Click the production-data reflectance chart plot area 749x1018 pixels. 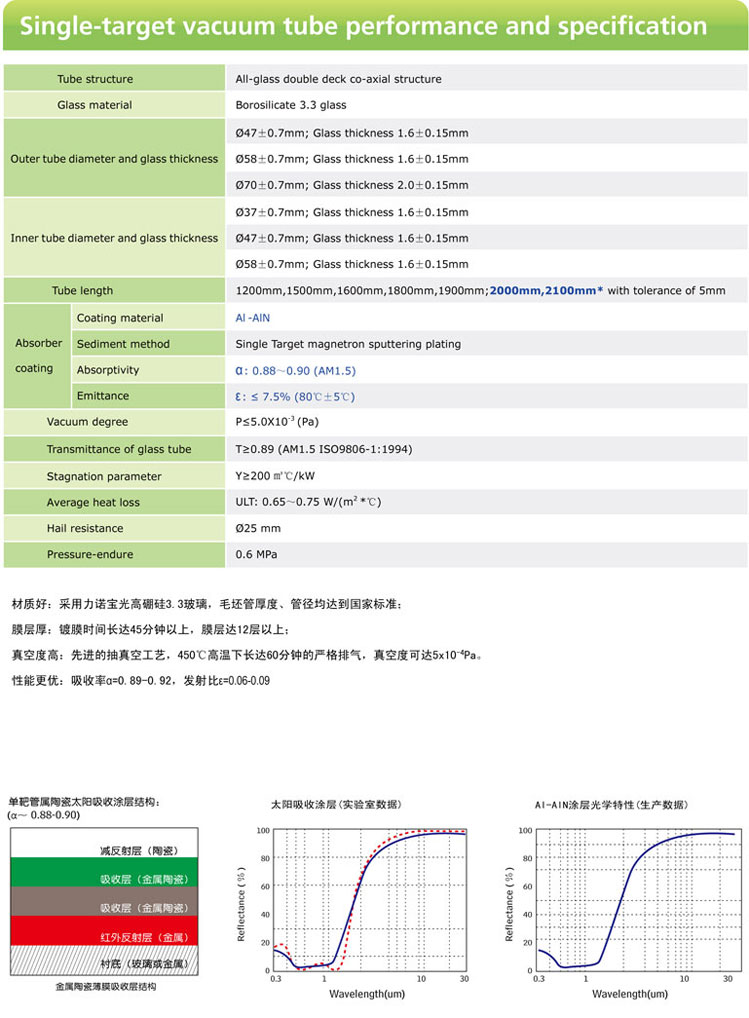639,900
